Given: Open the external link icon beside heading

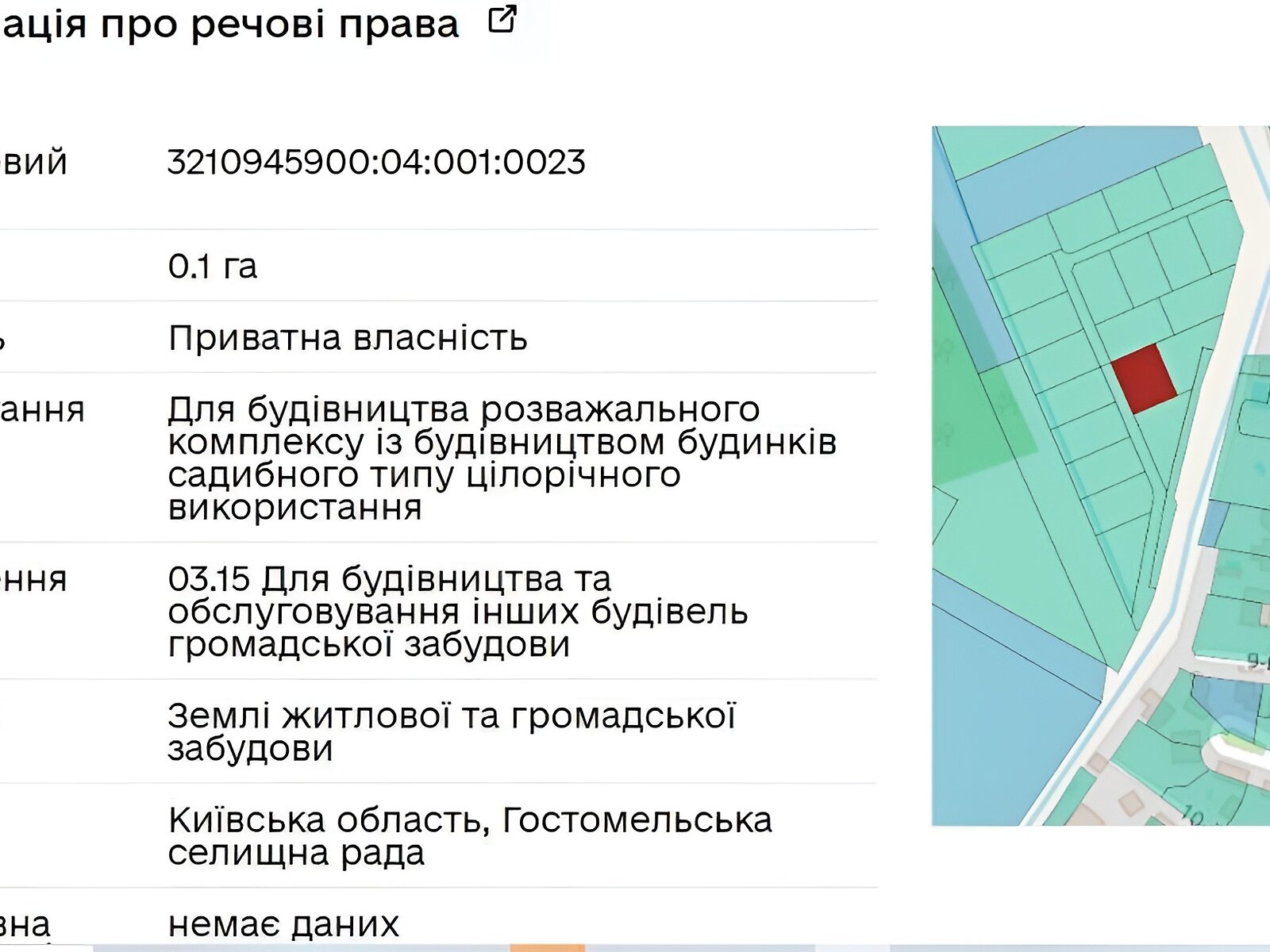Looking at the screenshot, I should coord(502,19).
